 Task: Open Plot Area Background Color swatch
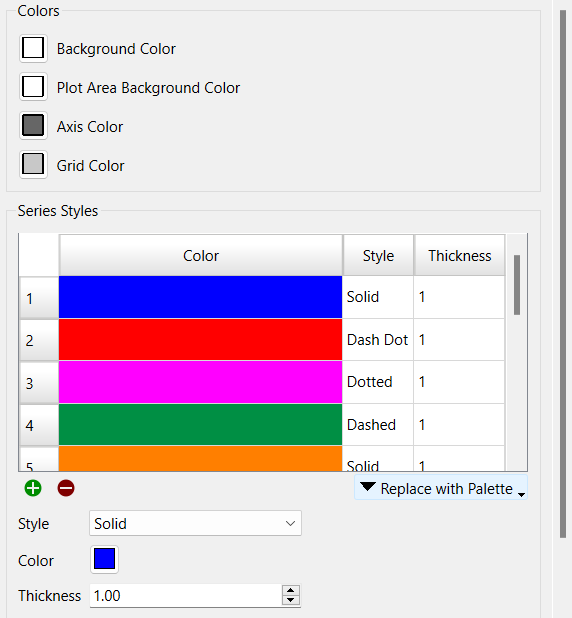pyautogui.click(x=33, y=87)
